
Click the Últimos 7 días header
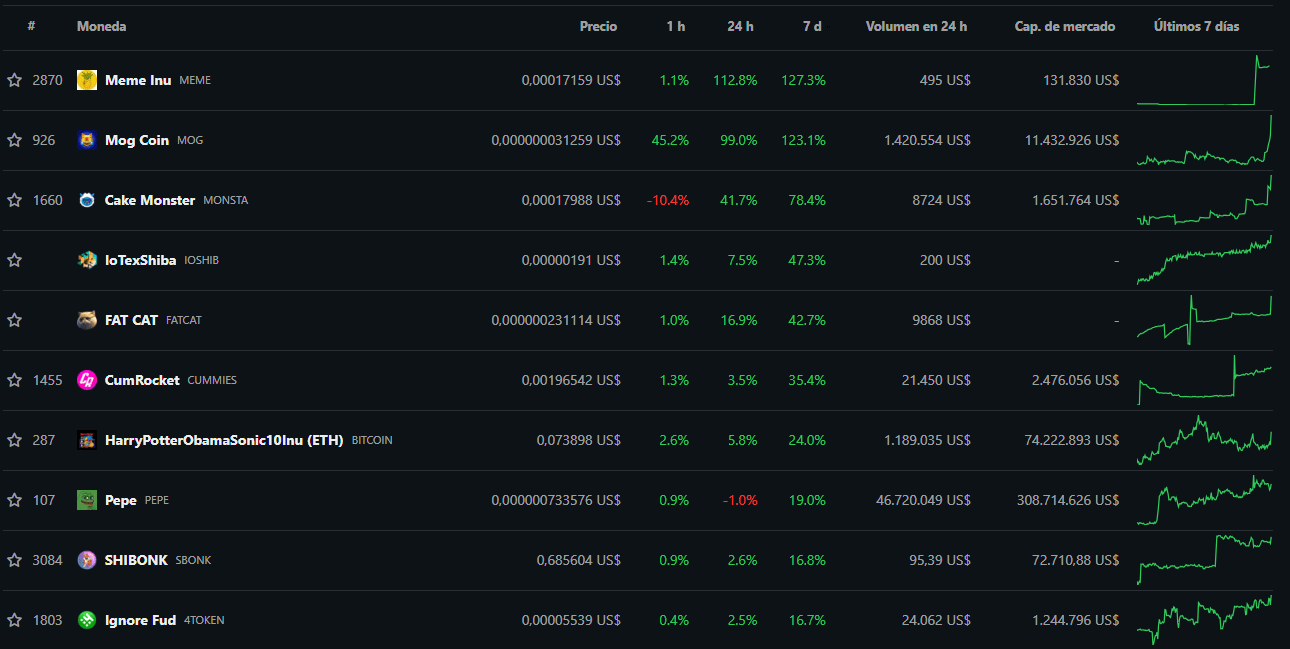[1196, 26]
